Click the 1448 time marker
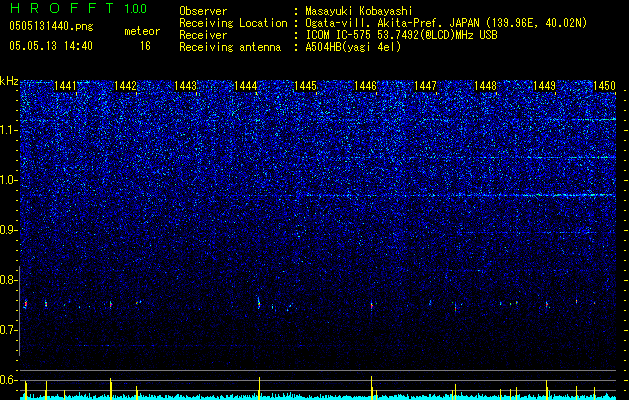Image resolution: width=629 pixels, height=400 pixels. pos(485,86)
